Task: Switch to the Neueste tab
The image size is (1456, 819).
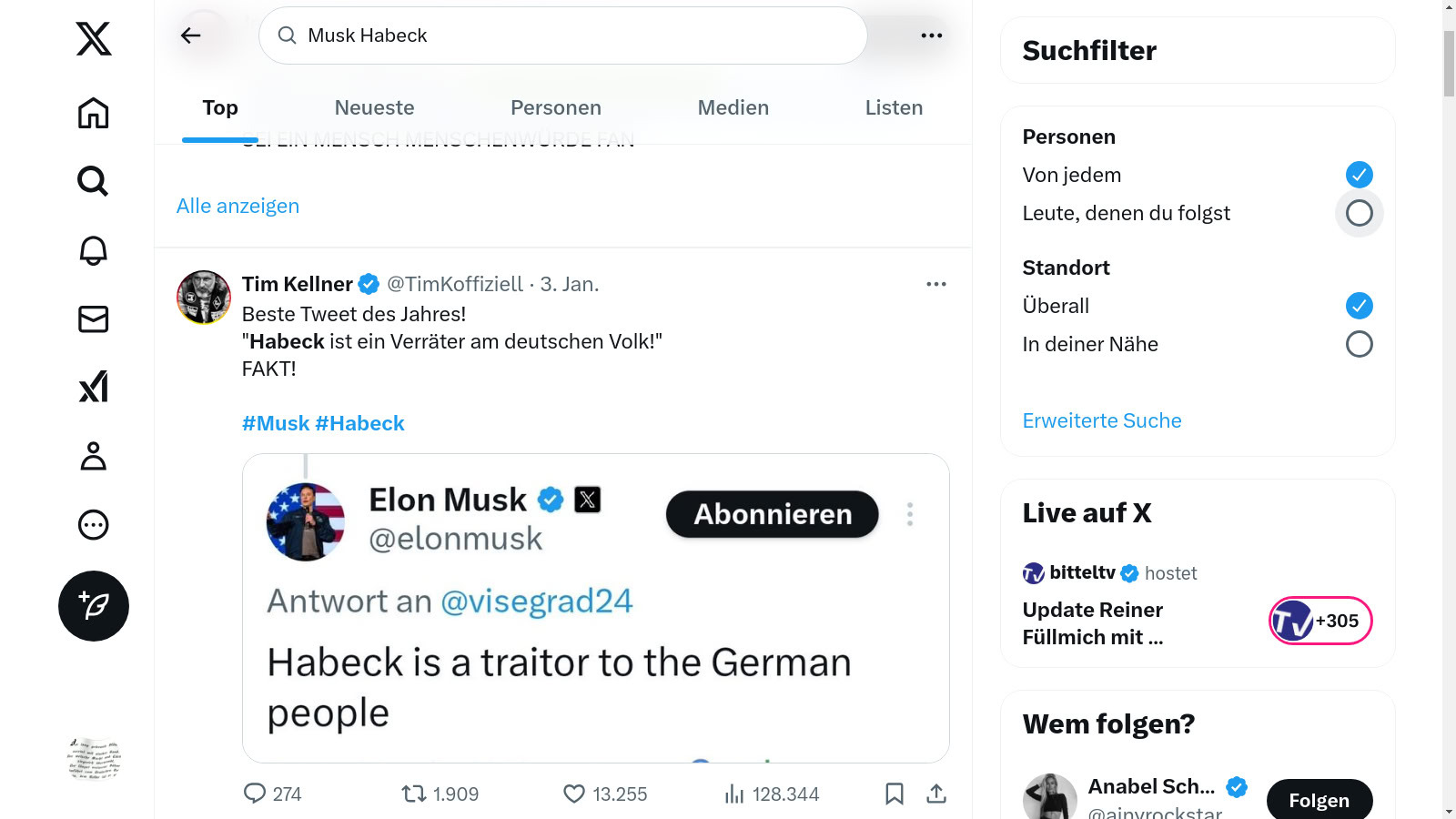Action: [x=374, y=107]
